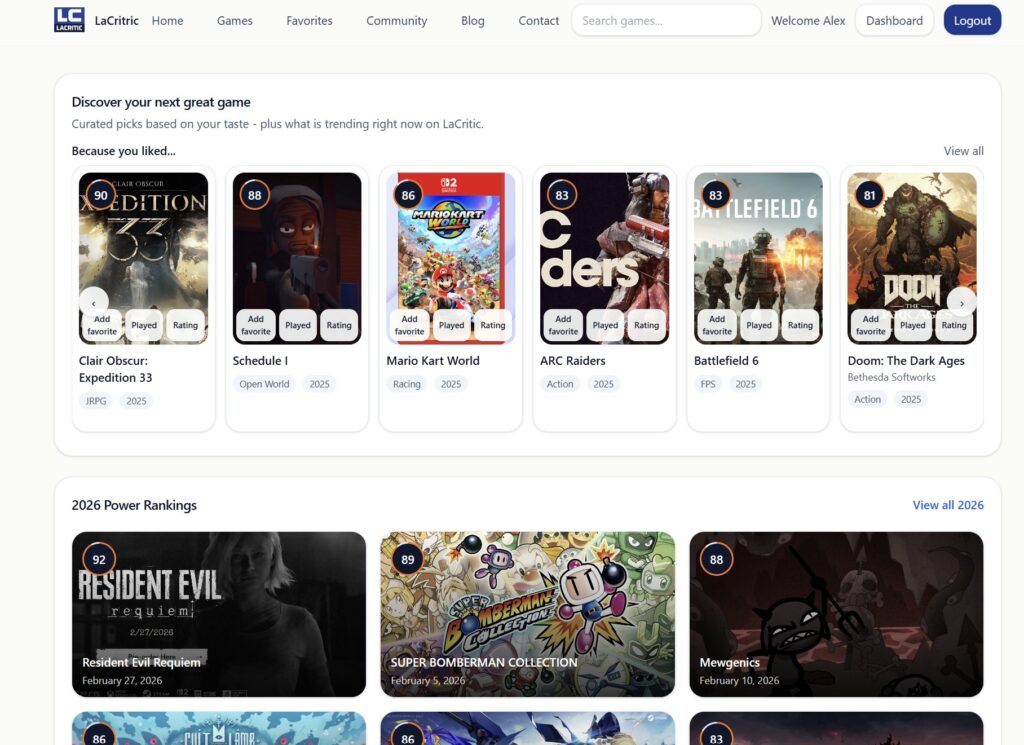
Task: Follow the View all 2026 link
Action: [947, 505]
